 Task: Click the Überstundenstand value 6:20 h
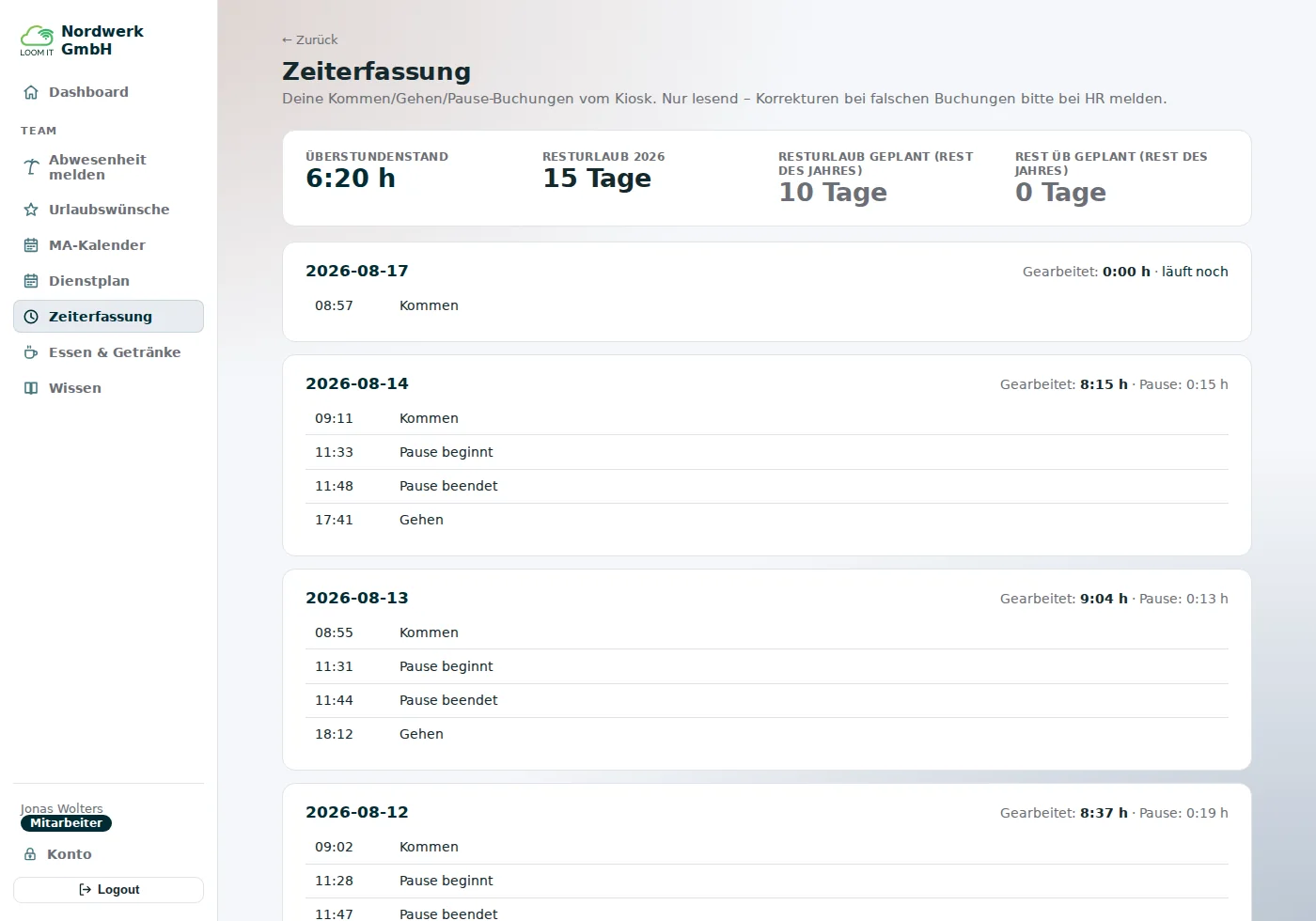(351, 179)
